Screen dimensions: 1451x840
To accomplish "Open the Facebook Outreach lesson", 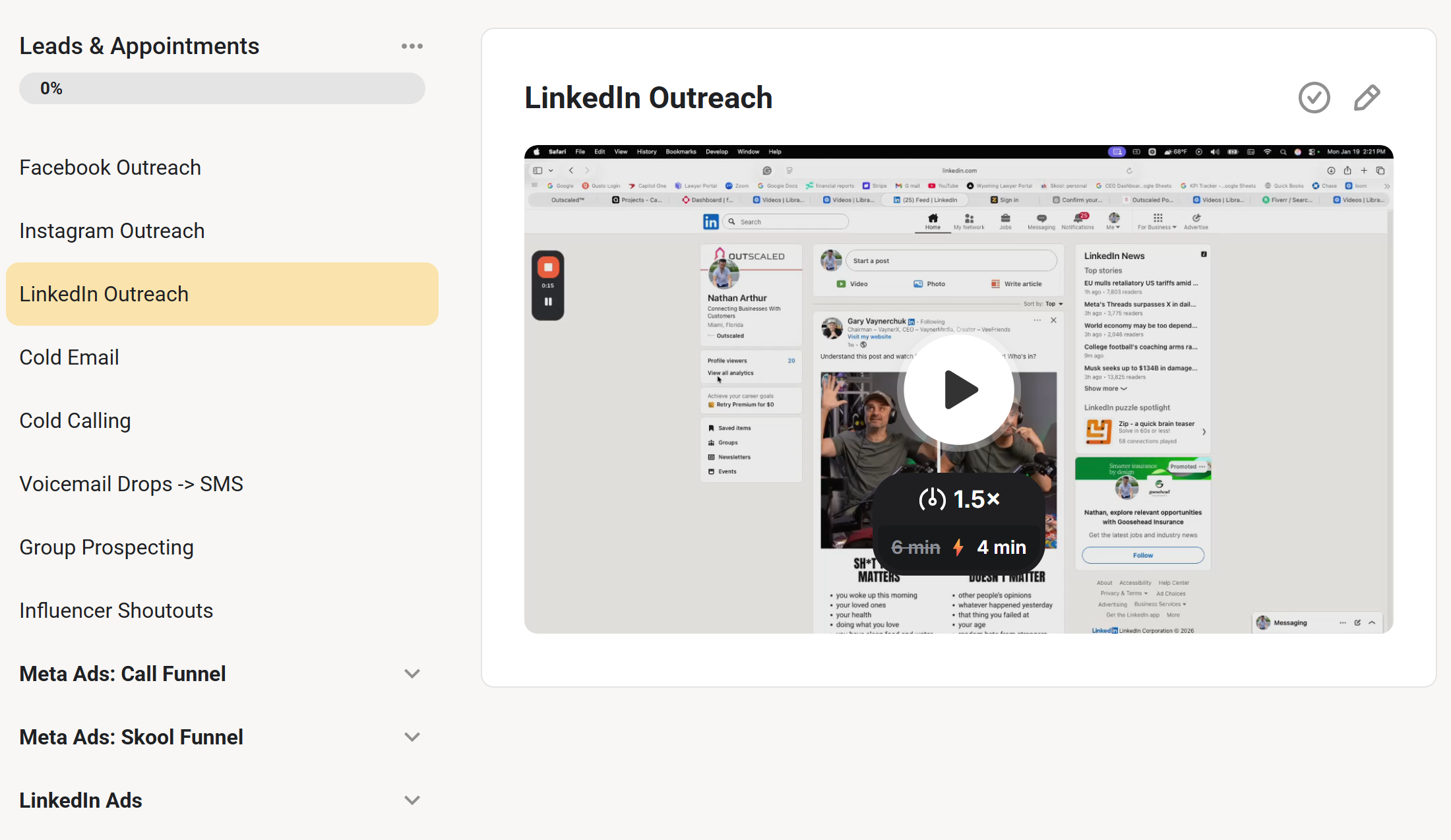I will (x=110, y=167).
